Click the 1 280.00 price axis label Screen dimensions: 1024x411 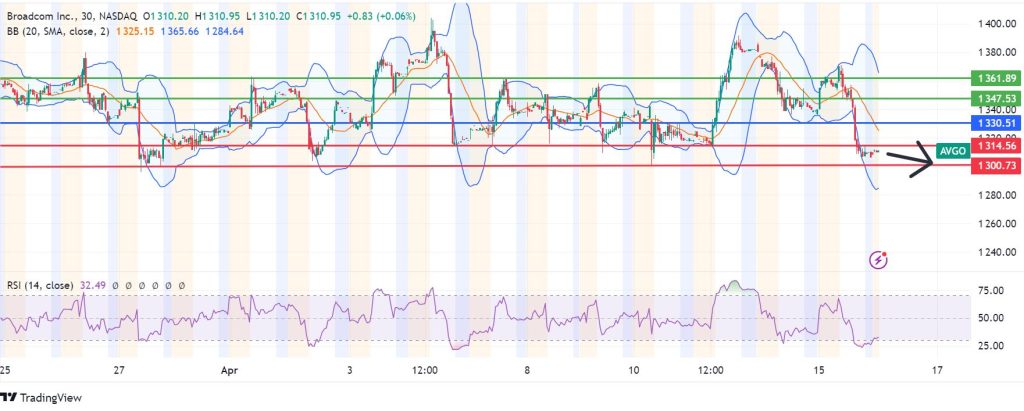coord(997,195)
